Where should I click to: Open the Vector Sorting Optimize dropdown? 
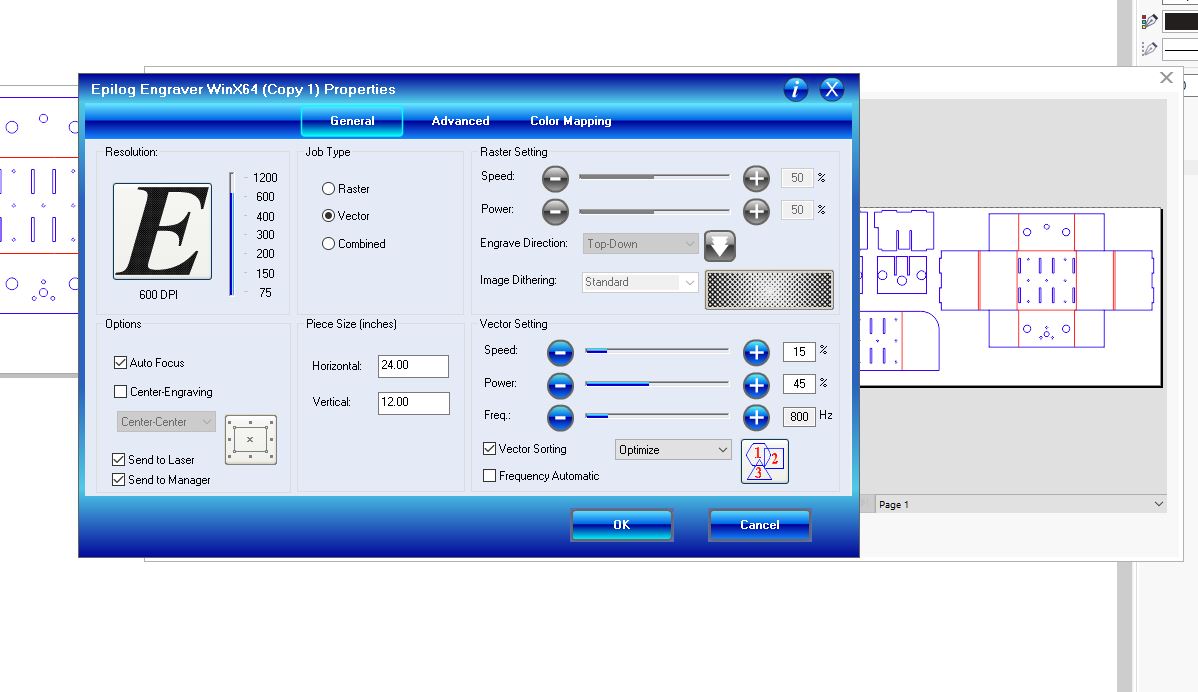[x=673, y=450]
